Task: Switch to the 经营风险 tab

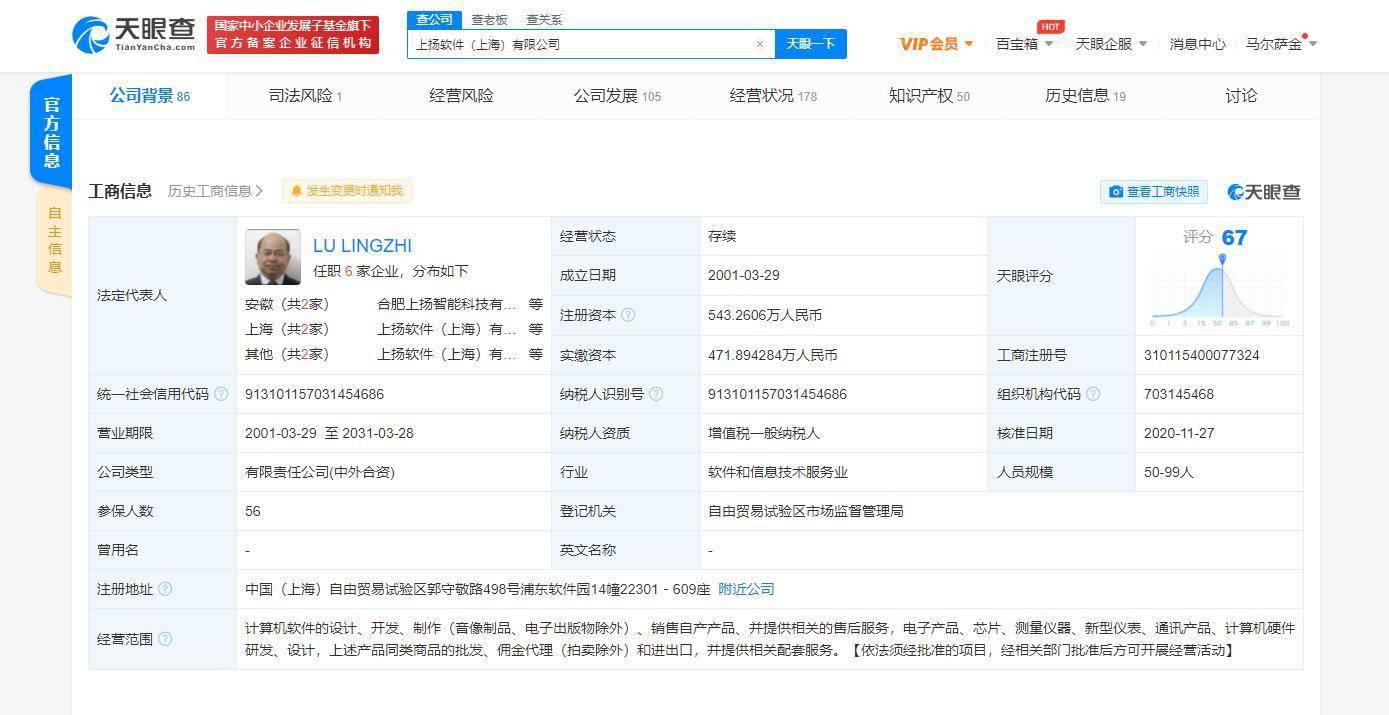Action: pos(461,96)
